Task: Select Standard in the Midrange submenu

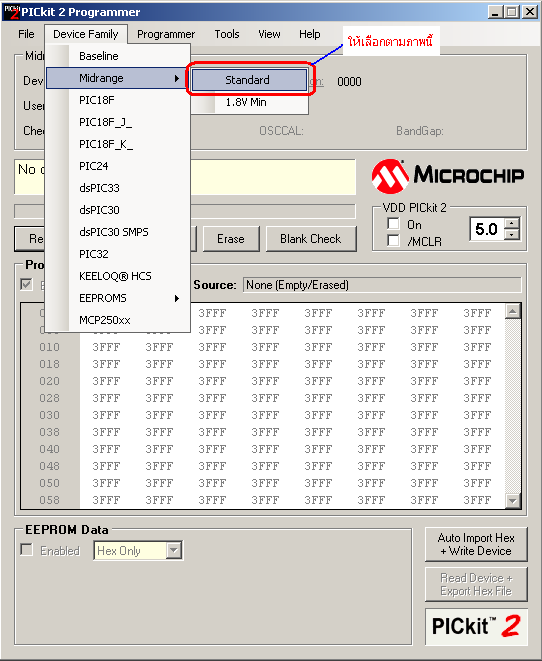Action: [x=249, y=80]
